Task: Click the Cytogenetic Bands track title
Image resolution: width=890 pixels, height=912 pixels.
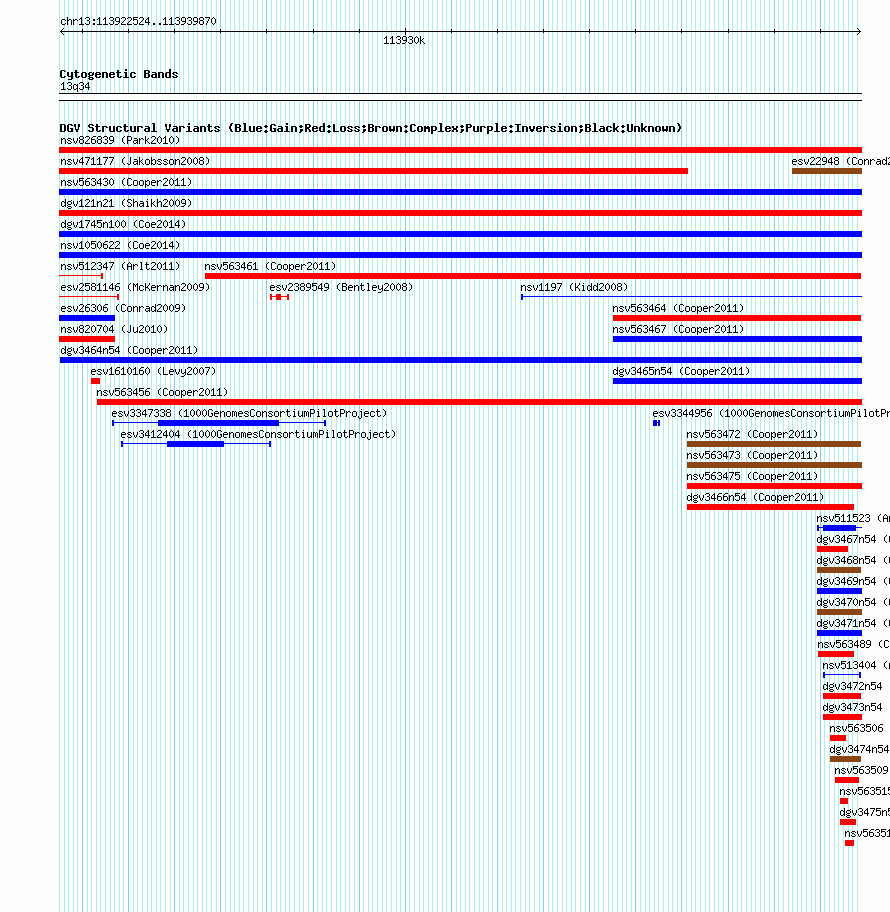Action: tap(119, 74)
